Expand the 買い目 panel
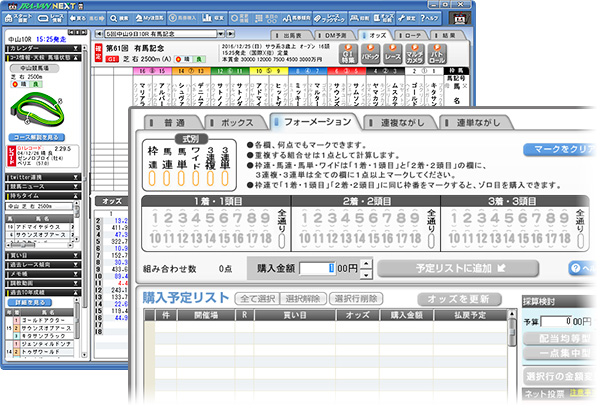The image size is (600, 410). (43, 255)
